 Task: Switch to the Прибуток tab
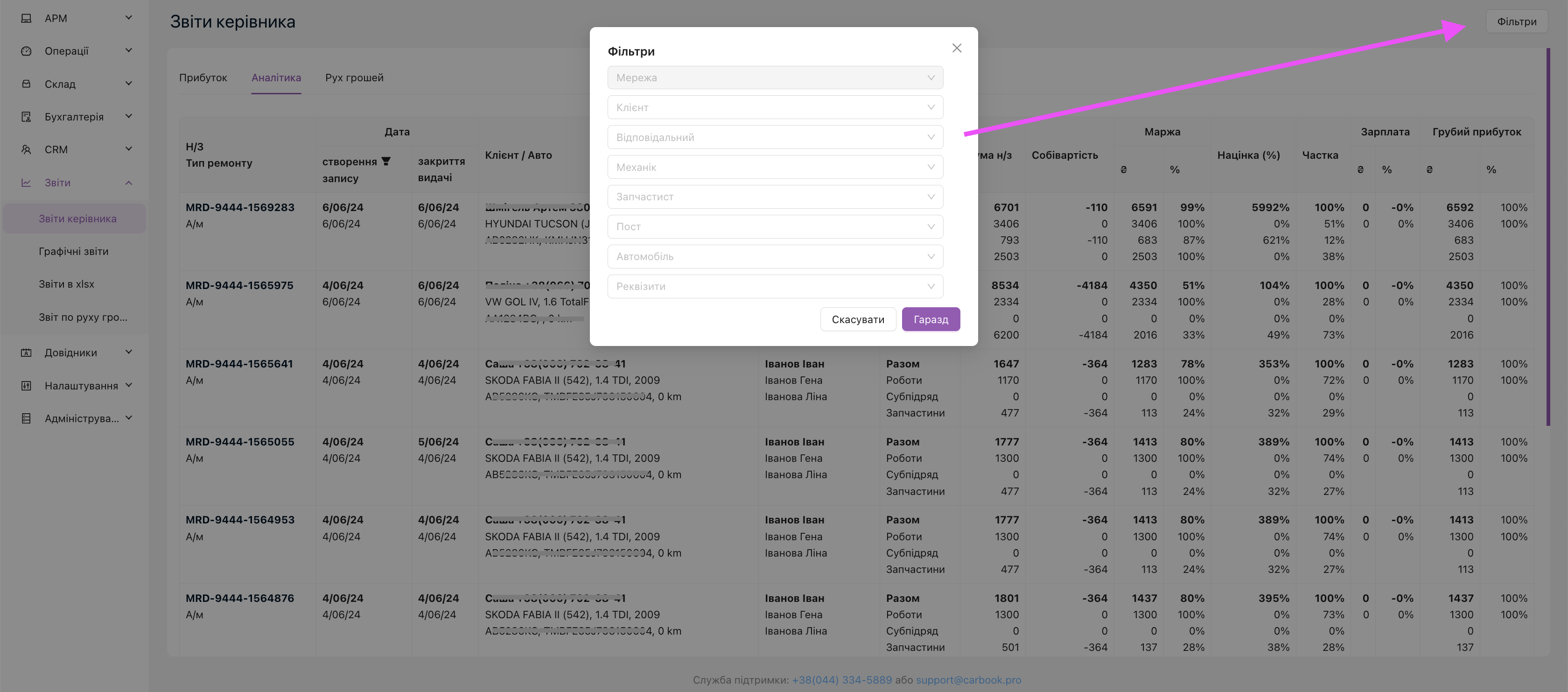pyautogui.click(x=203, y=78)
